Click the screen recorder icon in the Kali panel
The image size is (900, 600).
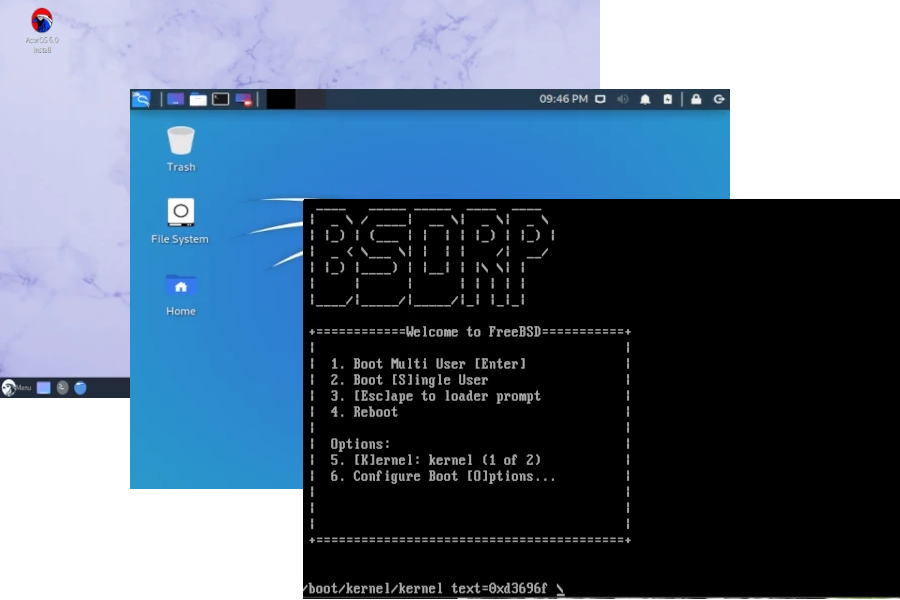pyautogui.click(x=243, y=99)
